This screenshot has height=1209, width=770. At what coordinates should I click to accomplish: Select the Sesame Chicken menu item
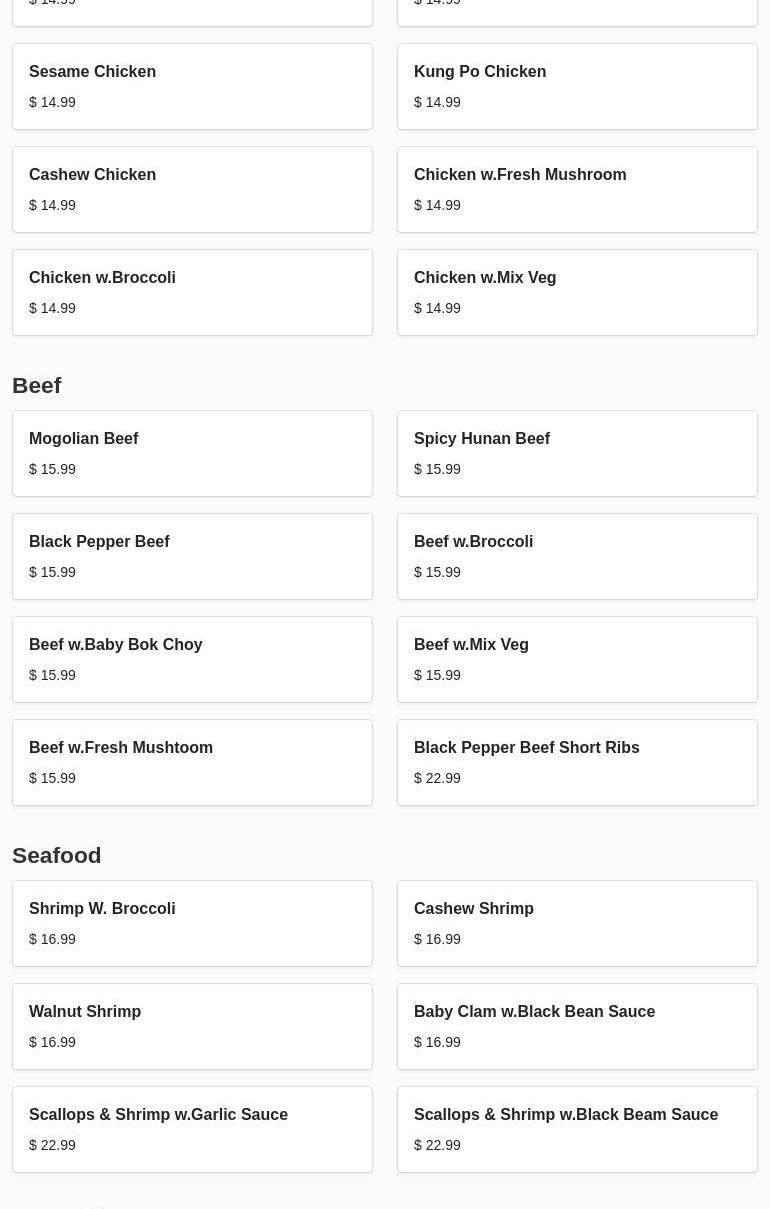[192, 86]
